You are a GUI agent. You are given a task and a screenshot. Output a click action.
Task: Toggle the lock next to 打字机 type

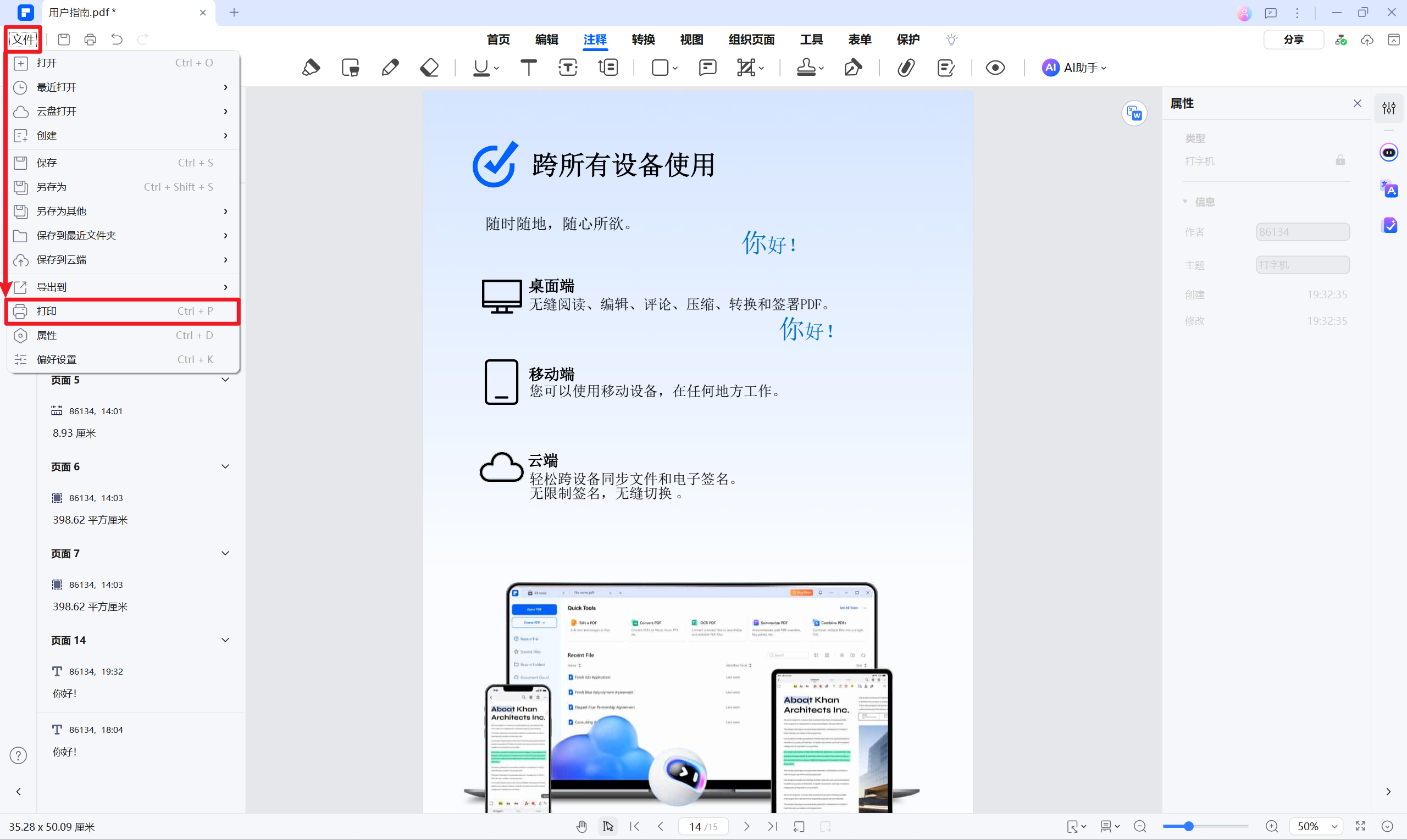1339,160
